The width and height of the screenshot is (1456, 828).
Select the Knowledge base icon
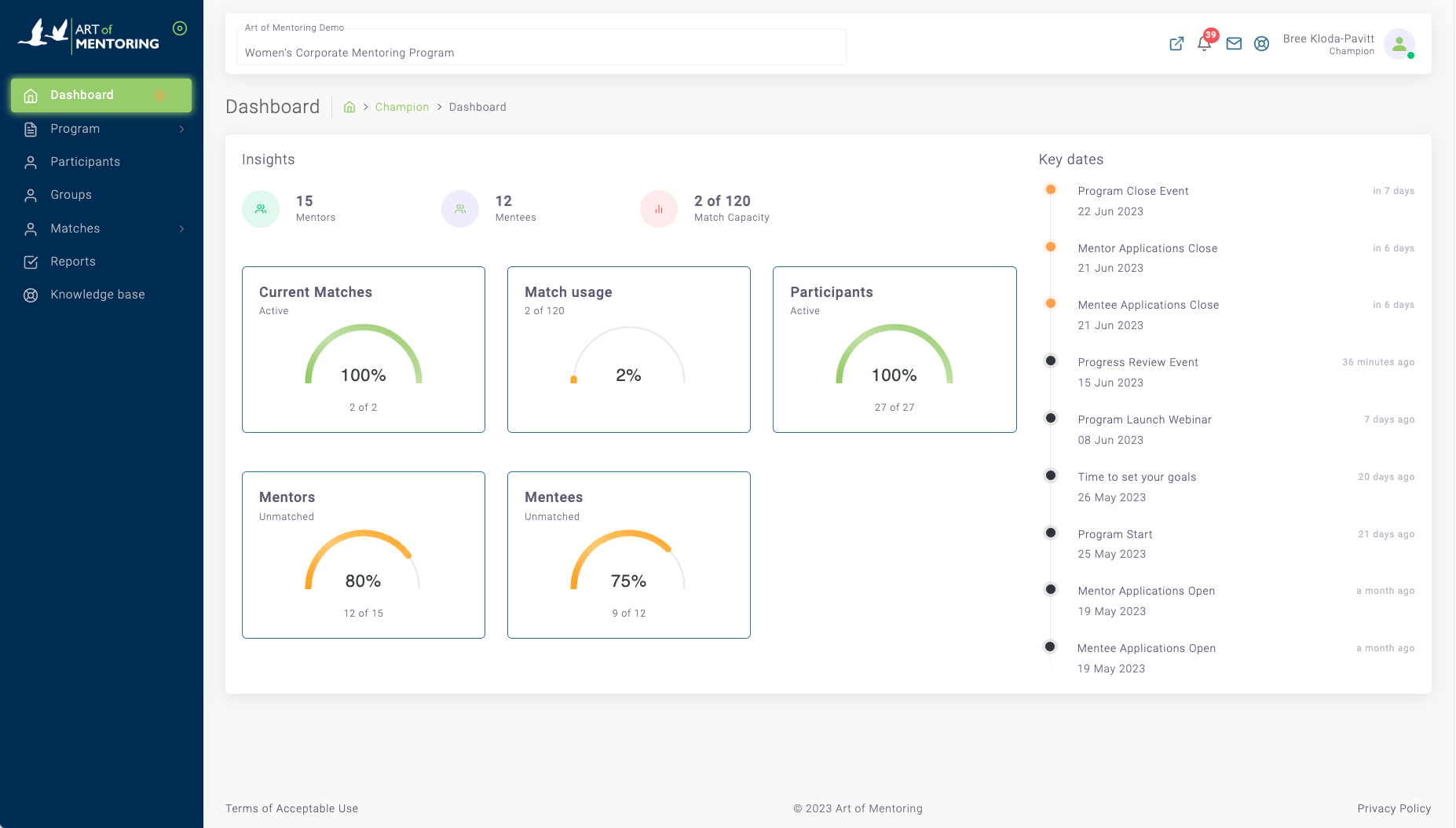30,295
